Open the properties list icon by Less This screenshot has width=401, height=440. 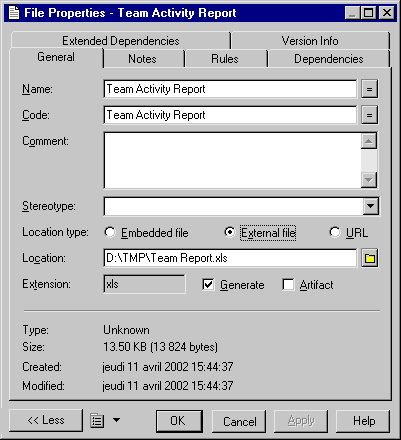(x=97, y=420)
